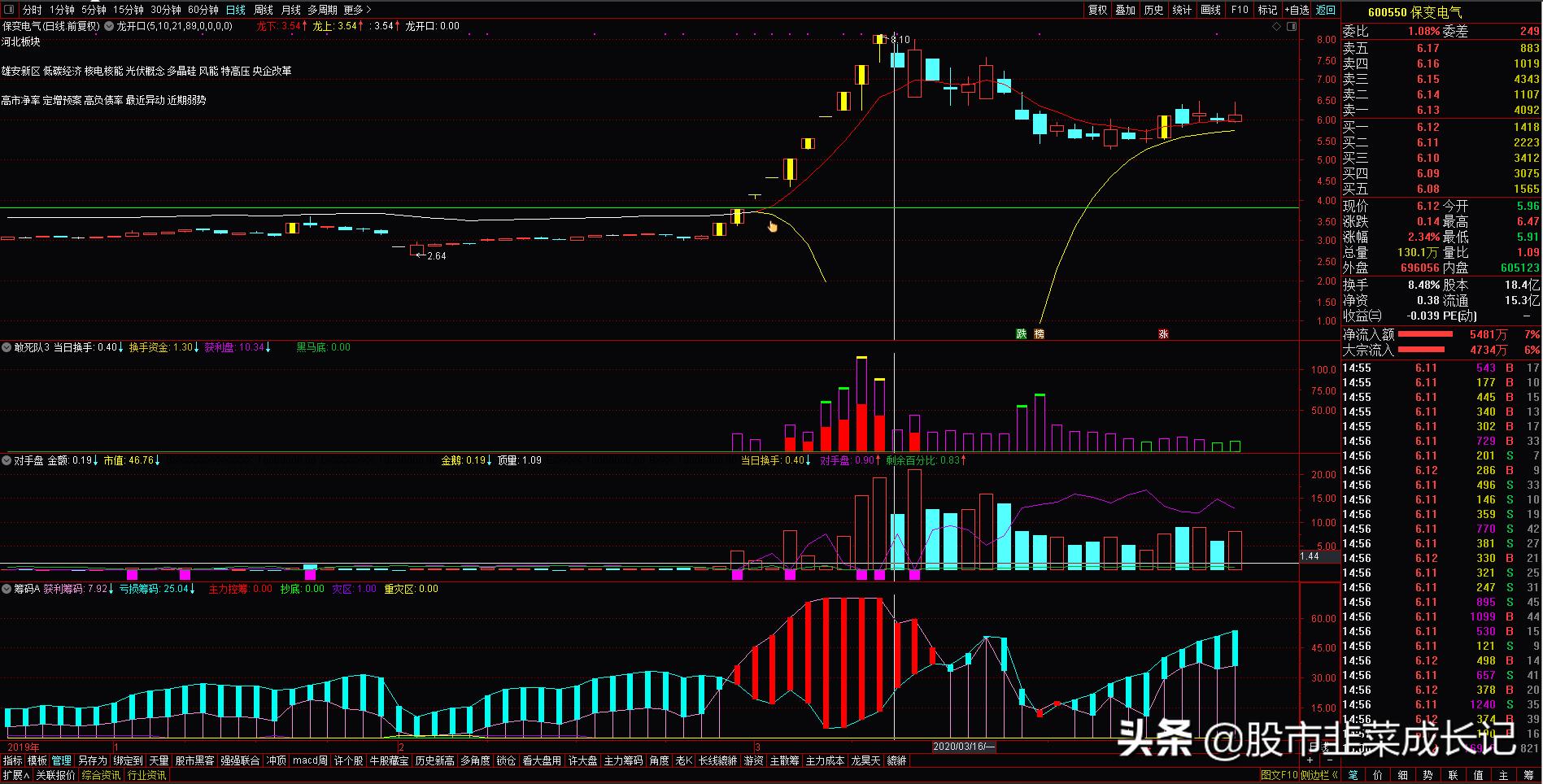
Task: Click the 绑定到 bind button
Action: tap(129, 760)
